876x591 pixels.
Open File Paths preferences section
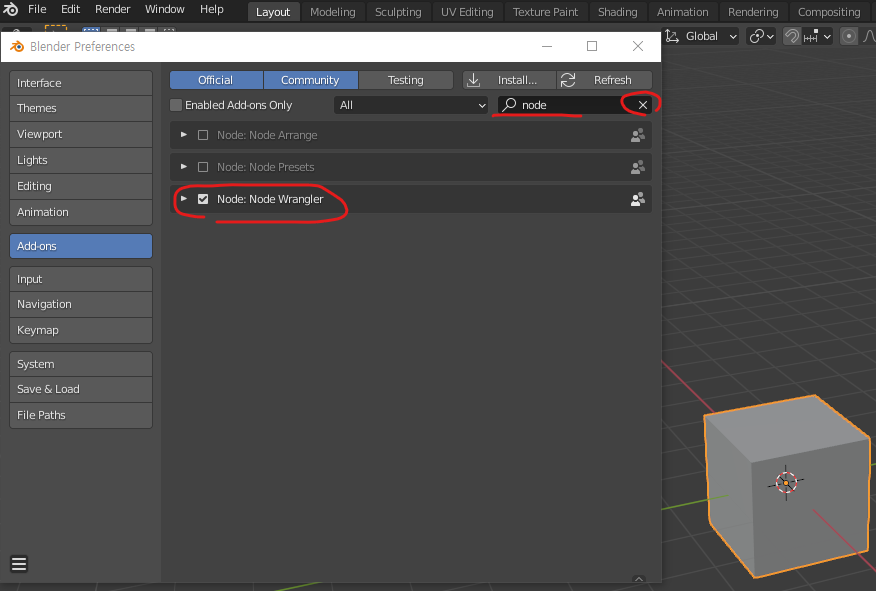[x=81, y=416]
